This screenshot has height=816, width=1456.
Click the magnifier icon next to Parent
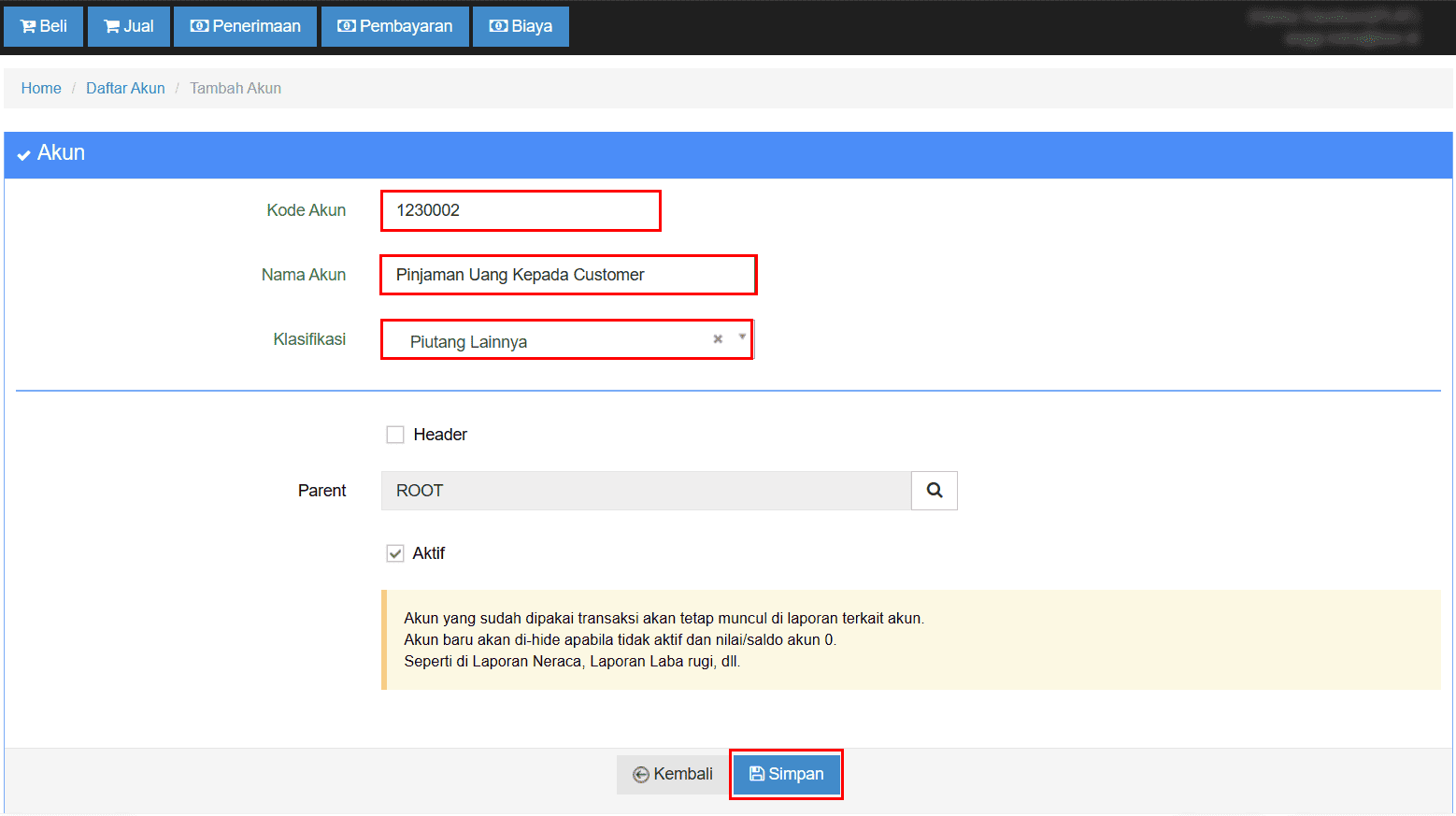pyautogui.click(x=934, y=491)
